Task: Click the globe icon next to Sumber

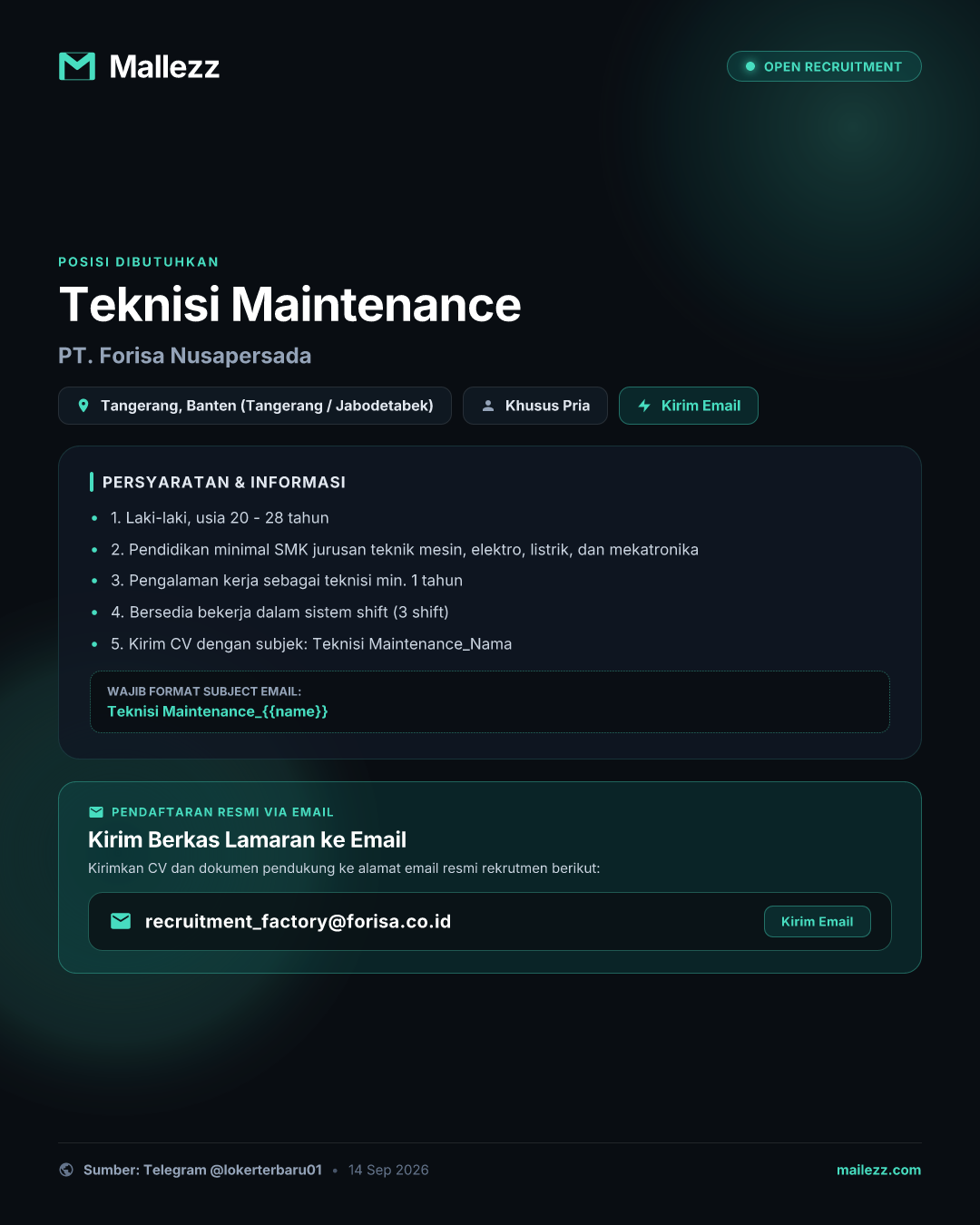Action: click(x=66, y=1170)
